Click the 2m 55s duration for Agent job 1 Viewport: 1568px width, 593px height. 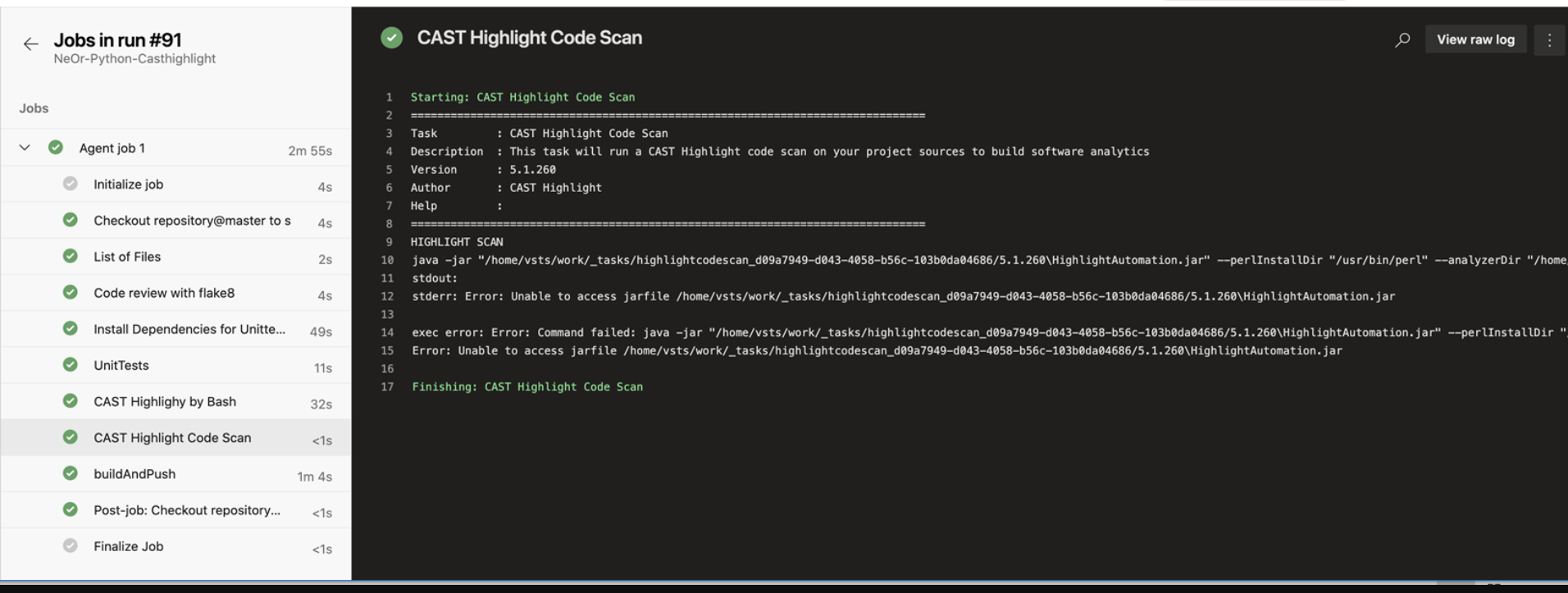coord(310,151)
